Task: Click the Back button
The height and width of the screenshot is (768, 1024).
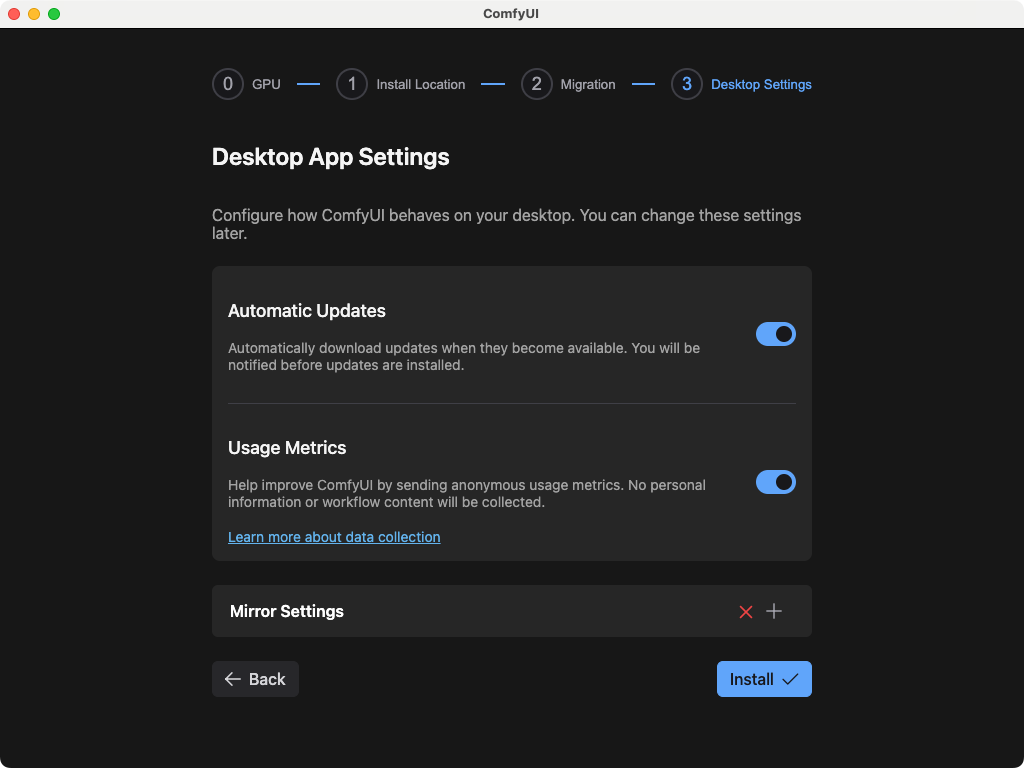Action: click(x=255, y=679)
